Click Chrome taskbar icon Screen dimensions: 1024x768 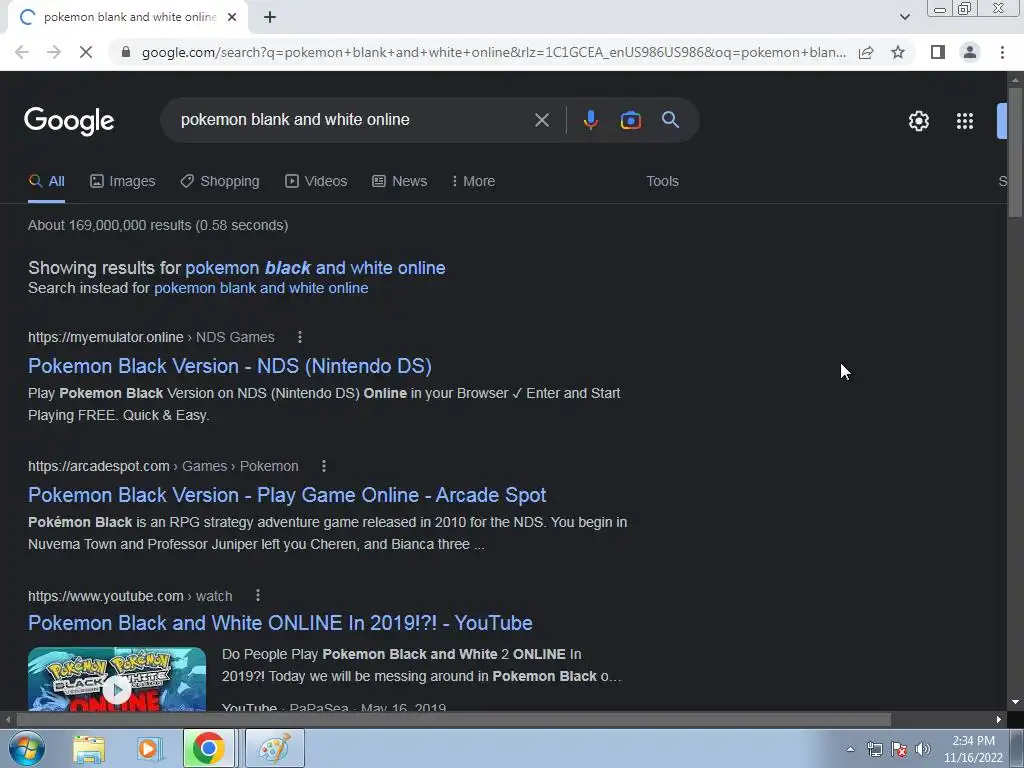coord(209,748)
